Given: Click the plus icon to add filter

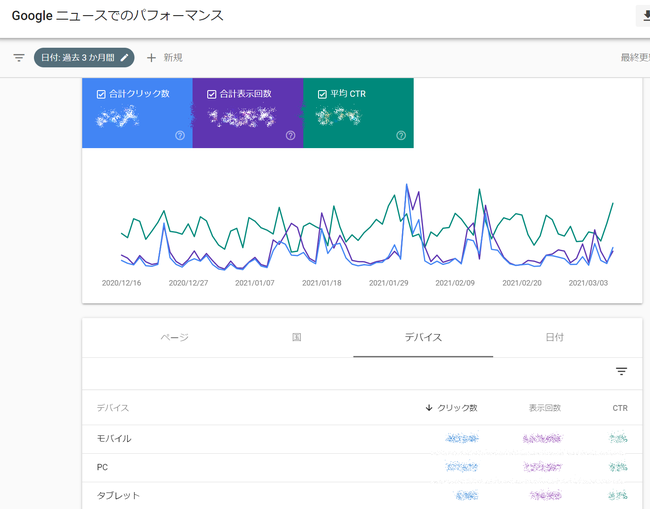Looking at the screenshot, I should (151, 58).
